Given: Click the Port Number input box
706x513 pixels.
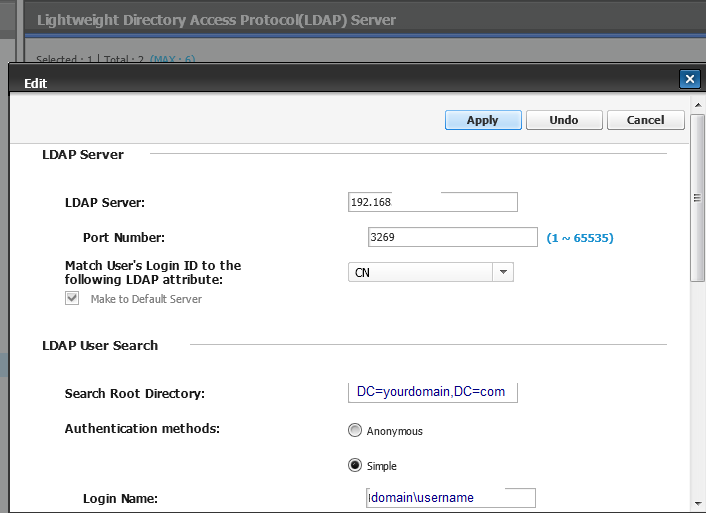Looking at the screenshot, I should (453, 237).
